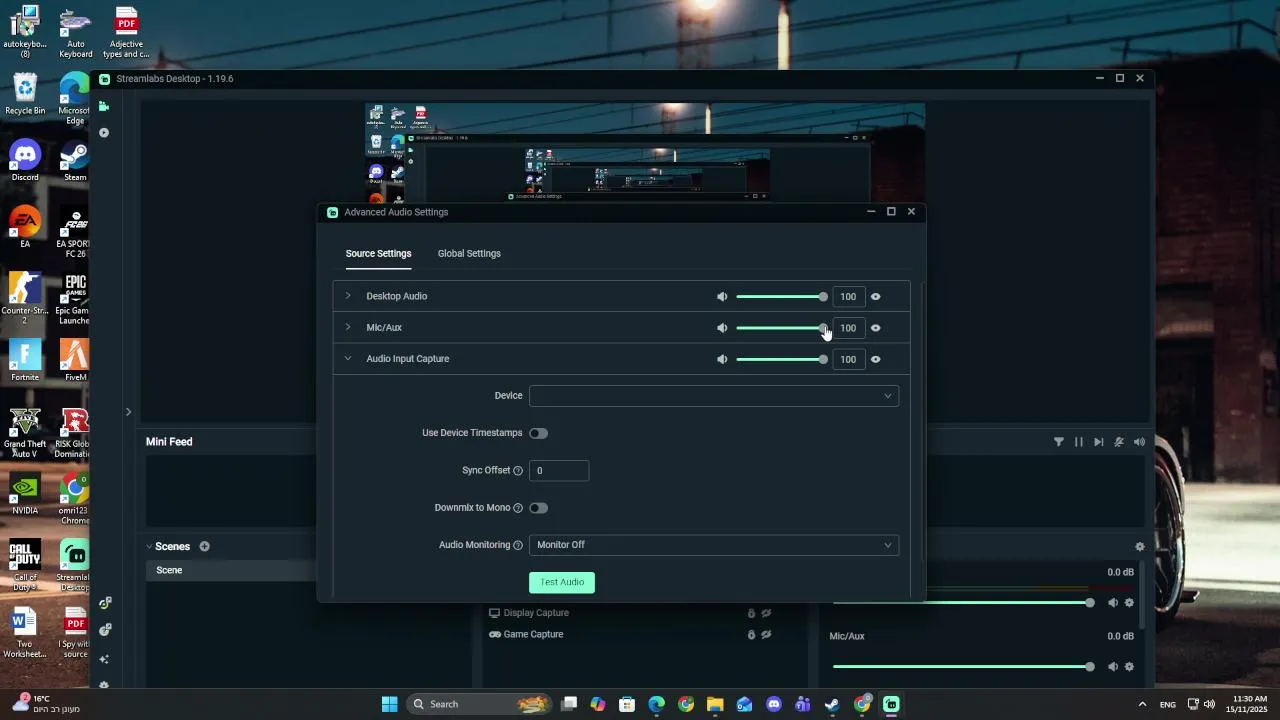Screen dimensions: 1280x720
Task: Open Steam from the taskbar
Action: tap(832, 704)
